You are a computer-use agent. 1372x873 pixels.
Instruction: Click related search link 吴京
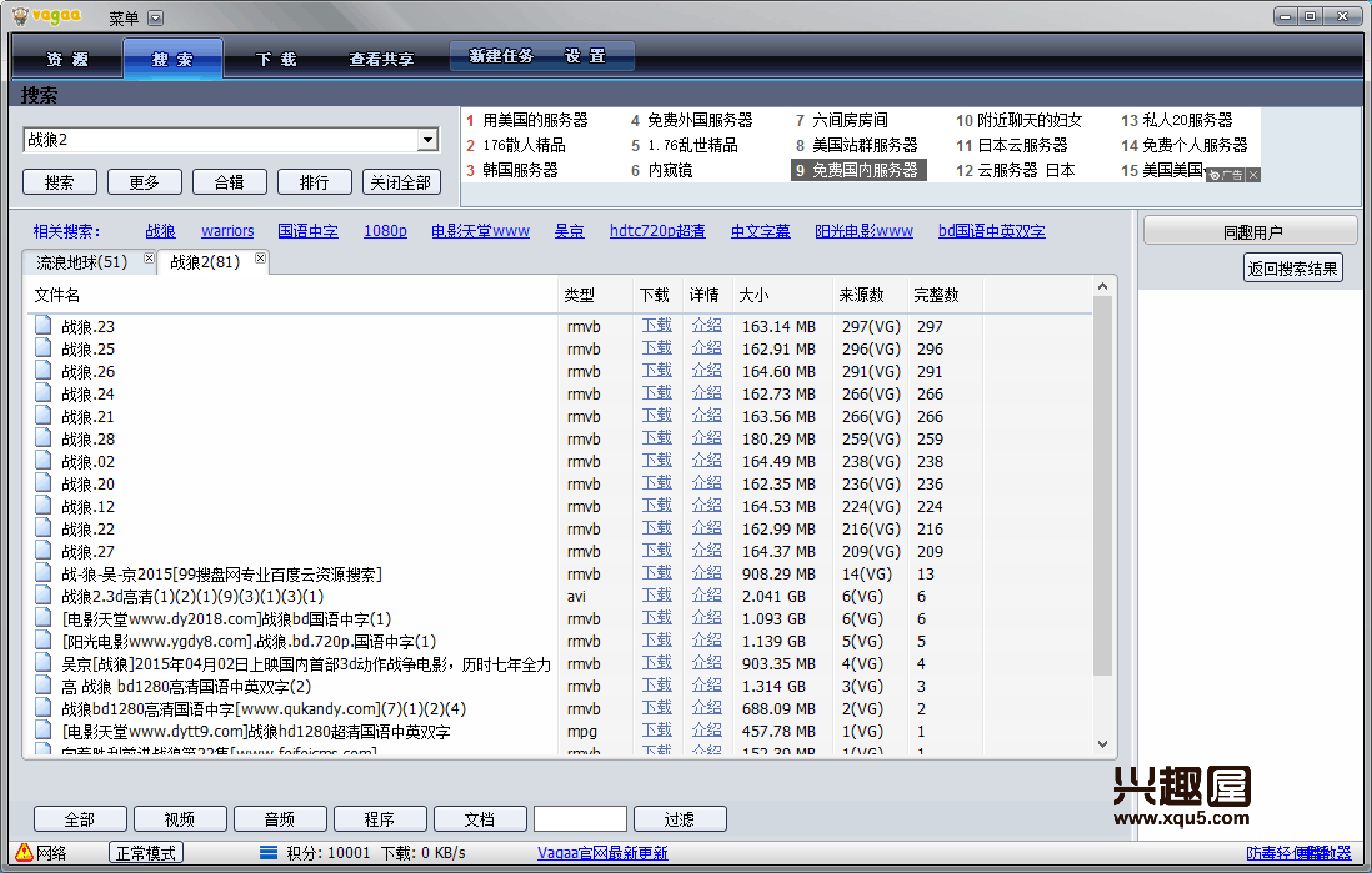(x=569, y=231)
